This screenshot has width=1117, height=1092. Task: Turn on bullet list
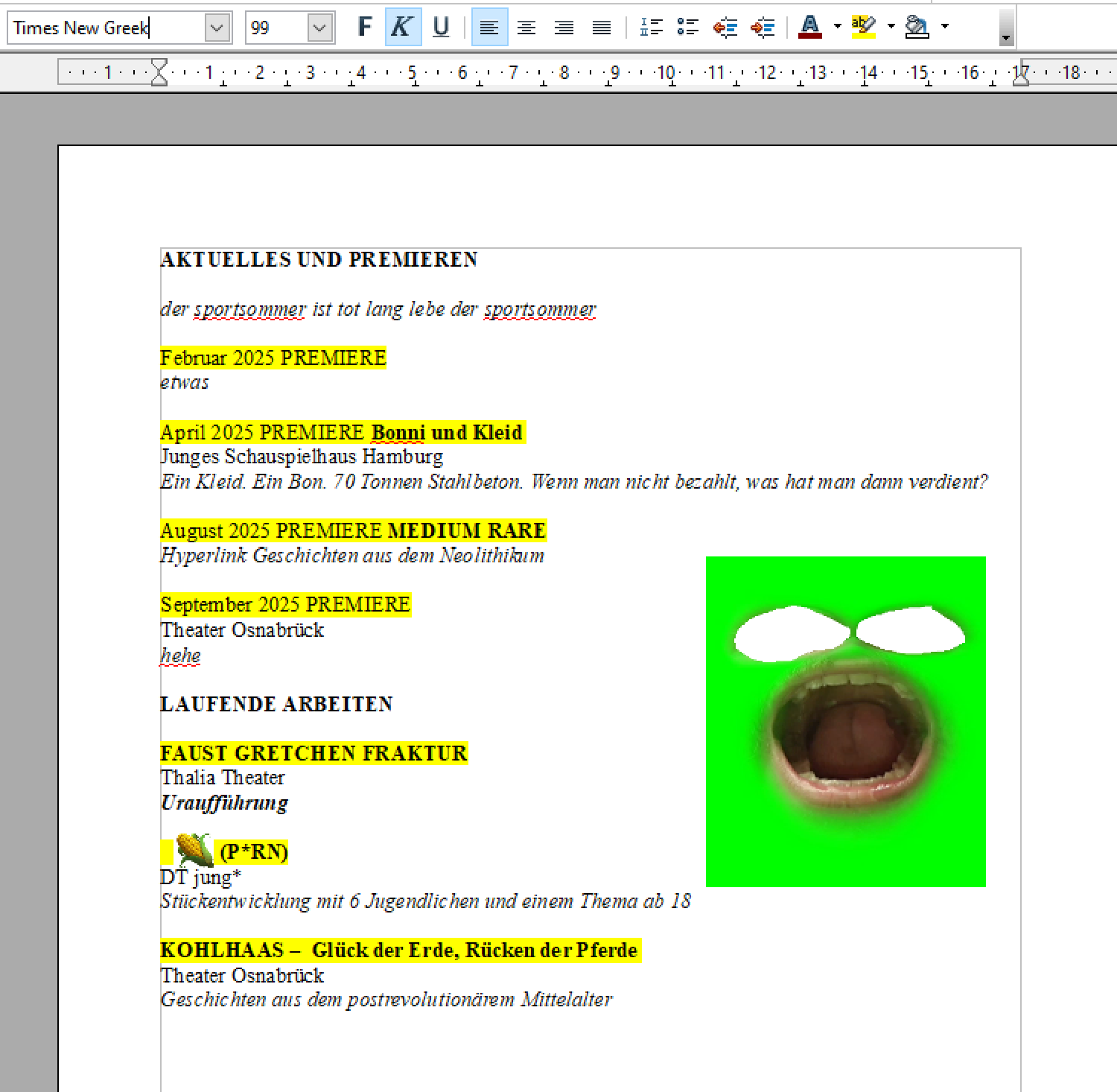tap(687, 28)
